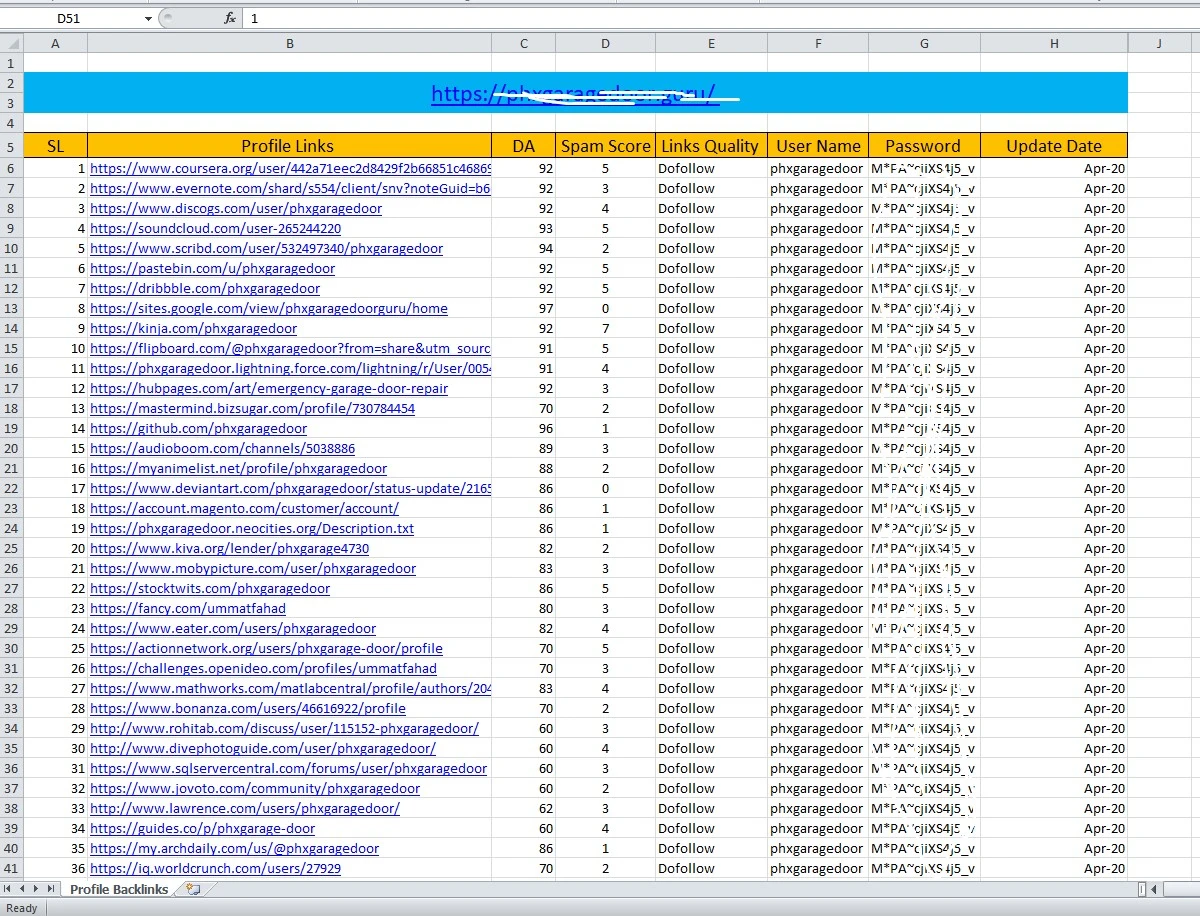
Task: Click the select all corner button
Action: pos(11,43)
